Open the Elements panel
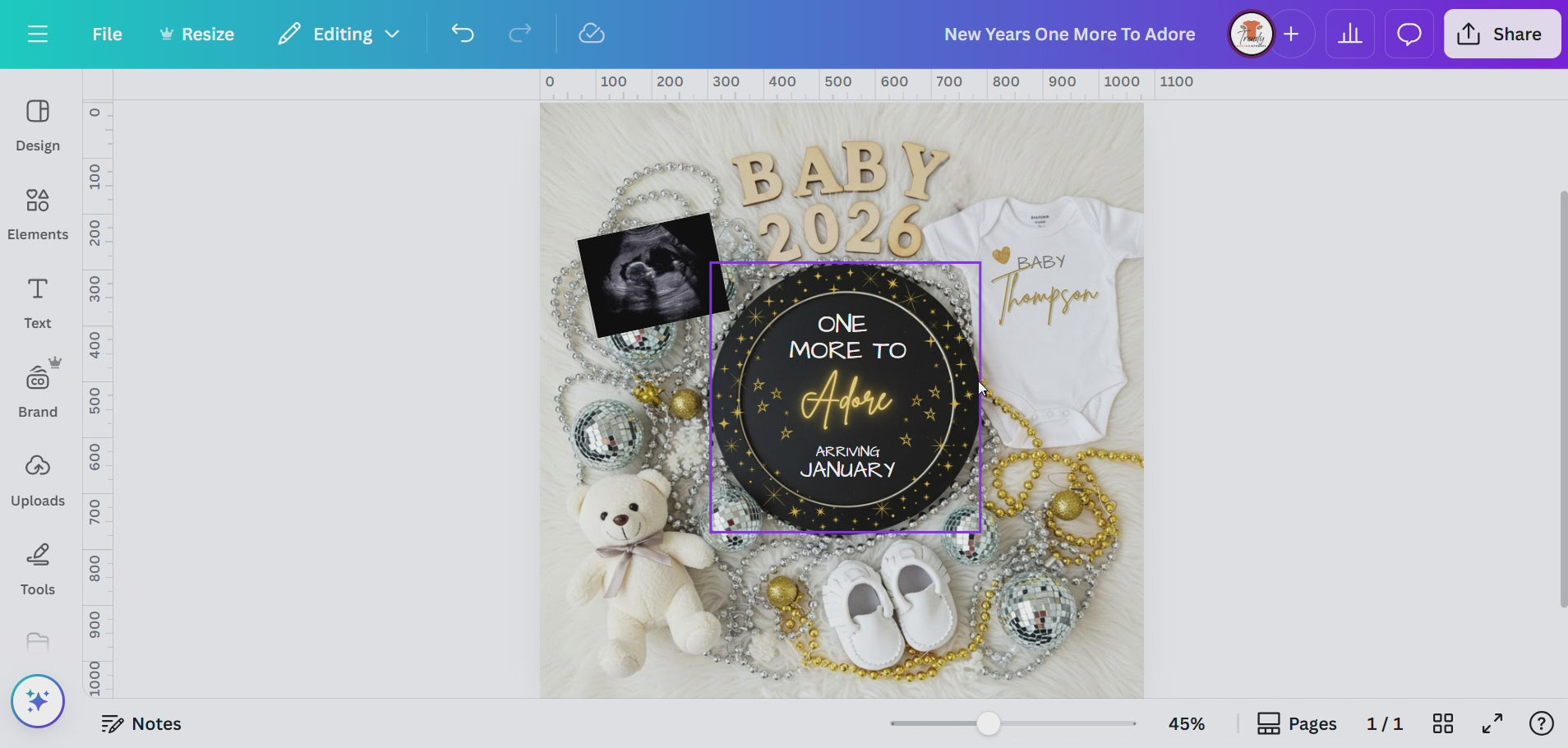 coord(38,215)
